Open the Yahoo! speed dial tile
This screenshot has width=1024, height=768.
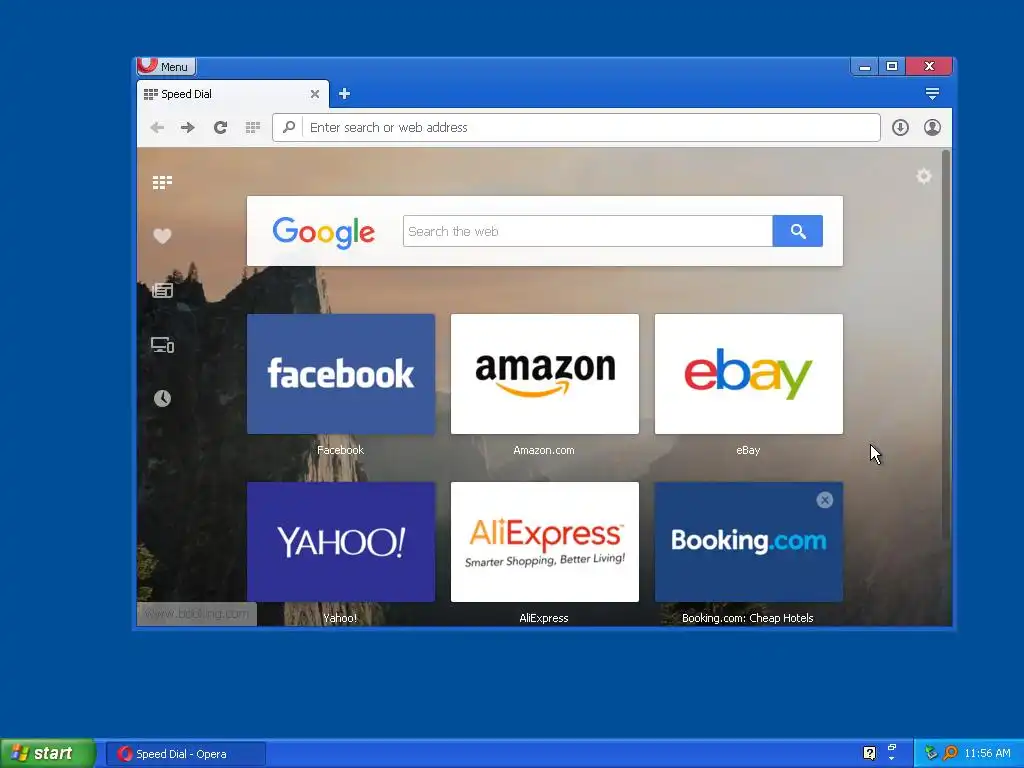[x=341, y=542]
